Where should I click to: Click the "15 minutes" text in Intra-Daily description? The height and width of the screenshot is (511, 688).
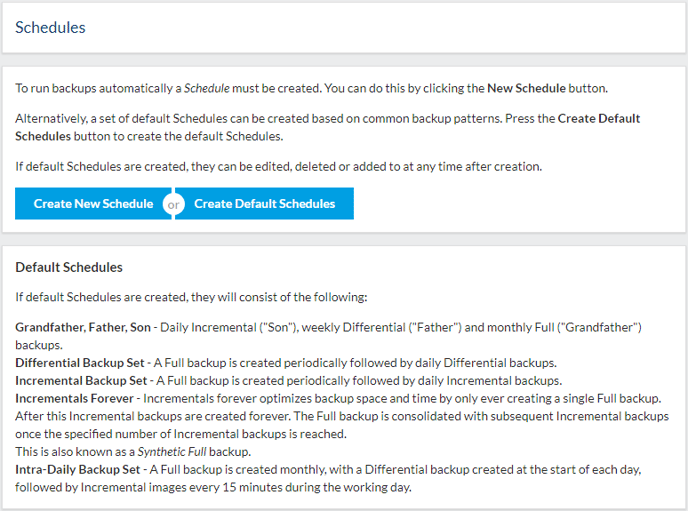(x=252, y=487)
